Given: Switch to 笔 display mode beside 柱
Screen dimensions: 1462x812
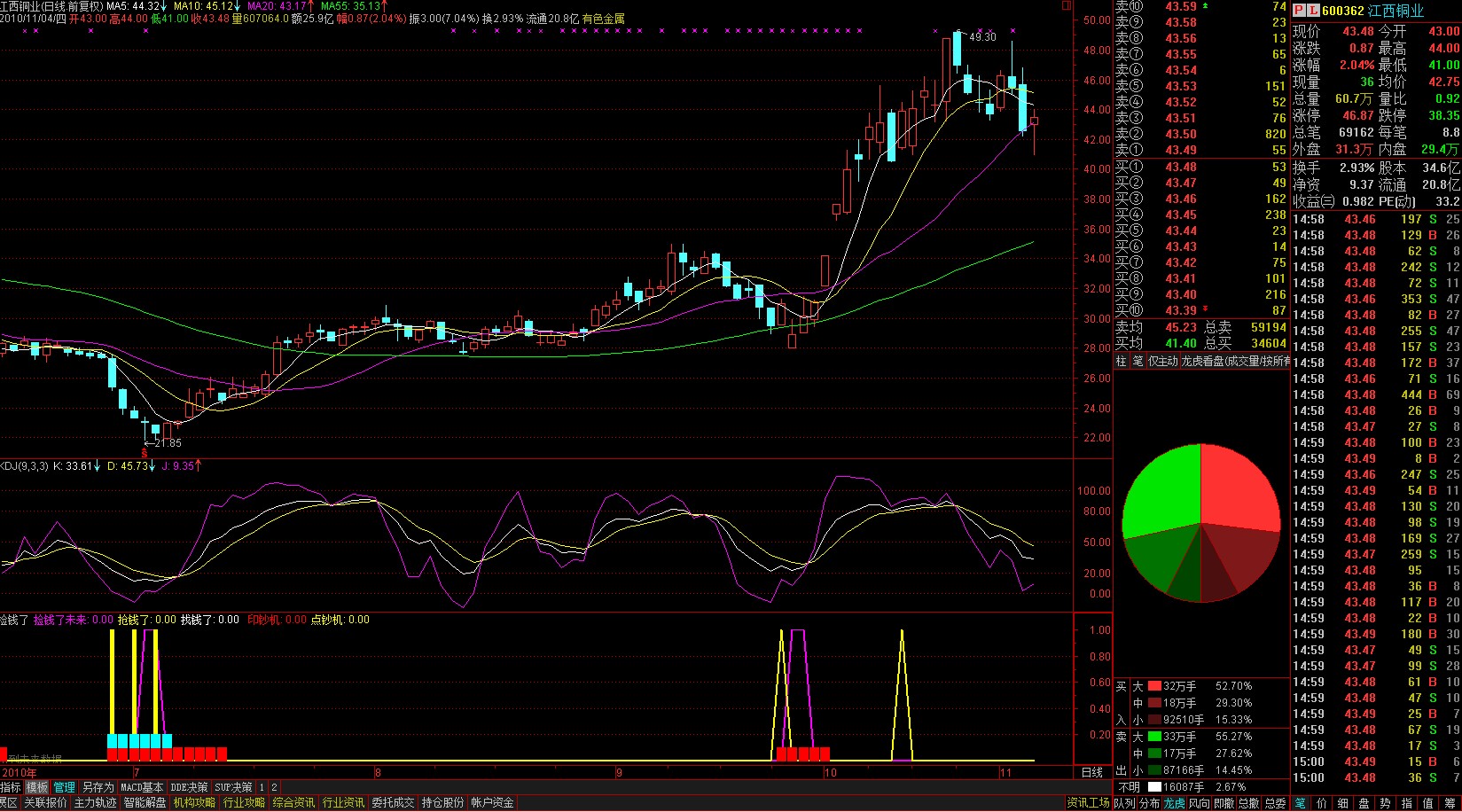Looking at the screenshot, I should (1138, 362).
